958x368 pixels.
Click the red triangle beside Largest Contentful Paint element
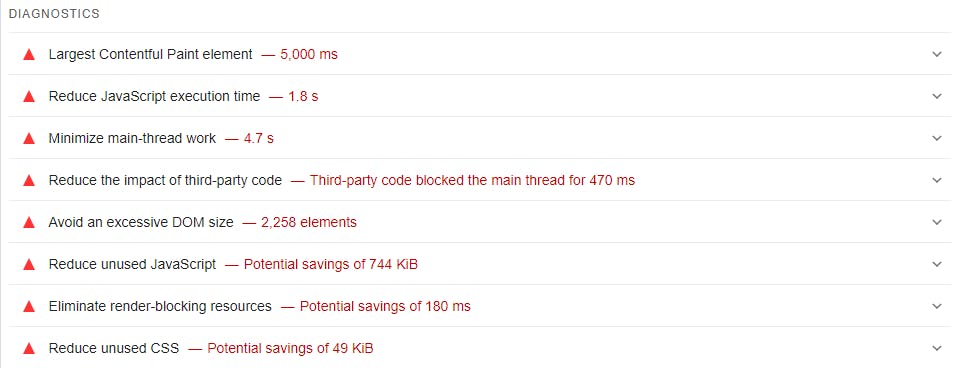pyautogui.click(x=29, y=54)
